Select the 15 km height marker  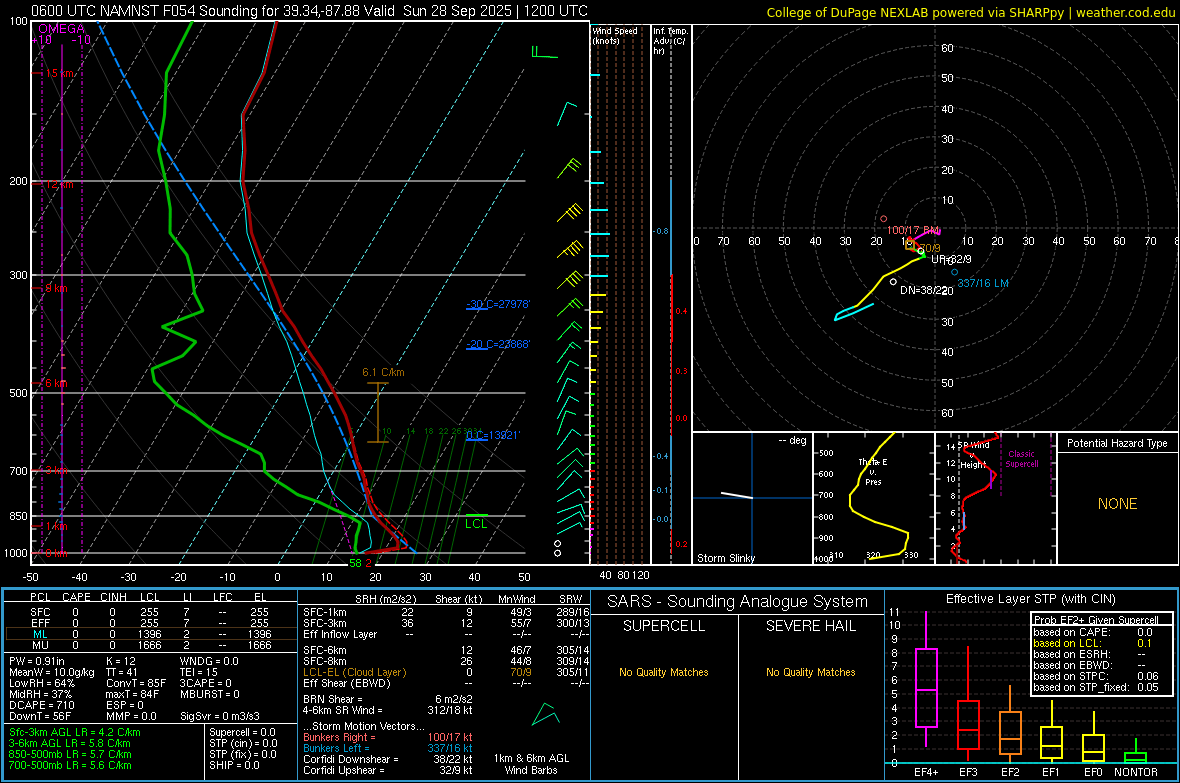[59, 73]
